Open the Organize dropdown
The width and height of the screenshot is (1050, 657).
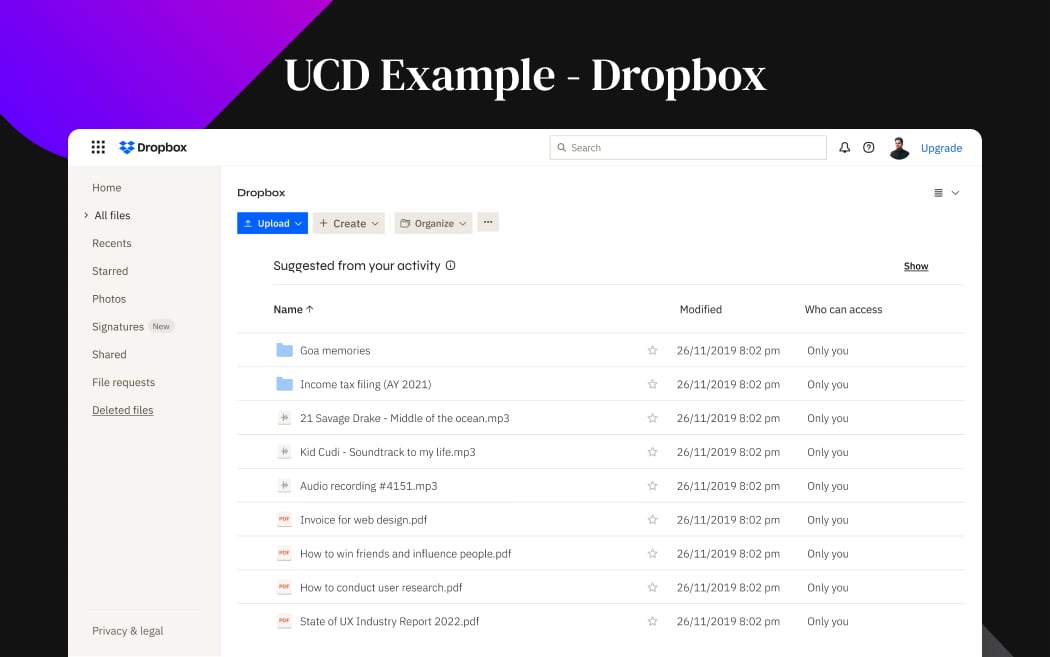(433, 223)
